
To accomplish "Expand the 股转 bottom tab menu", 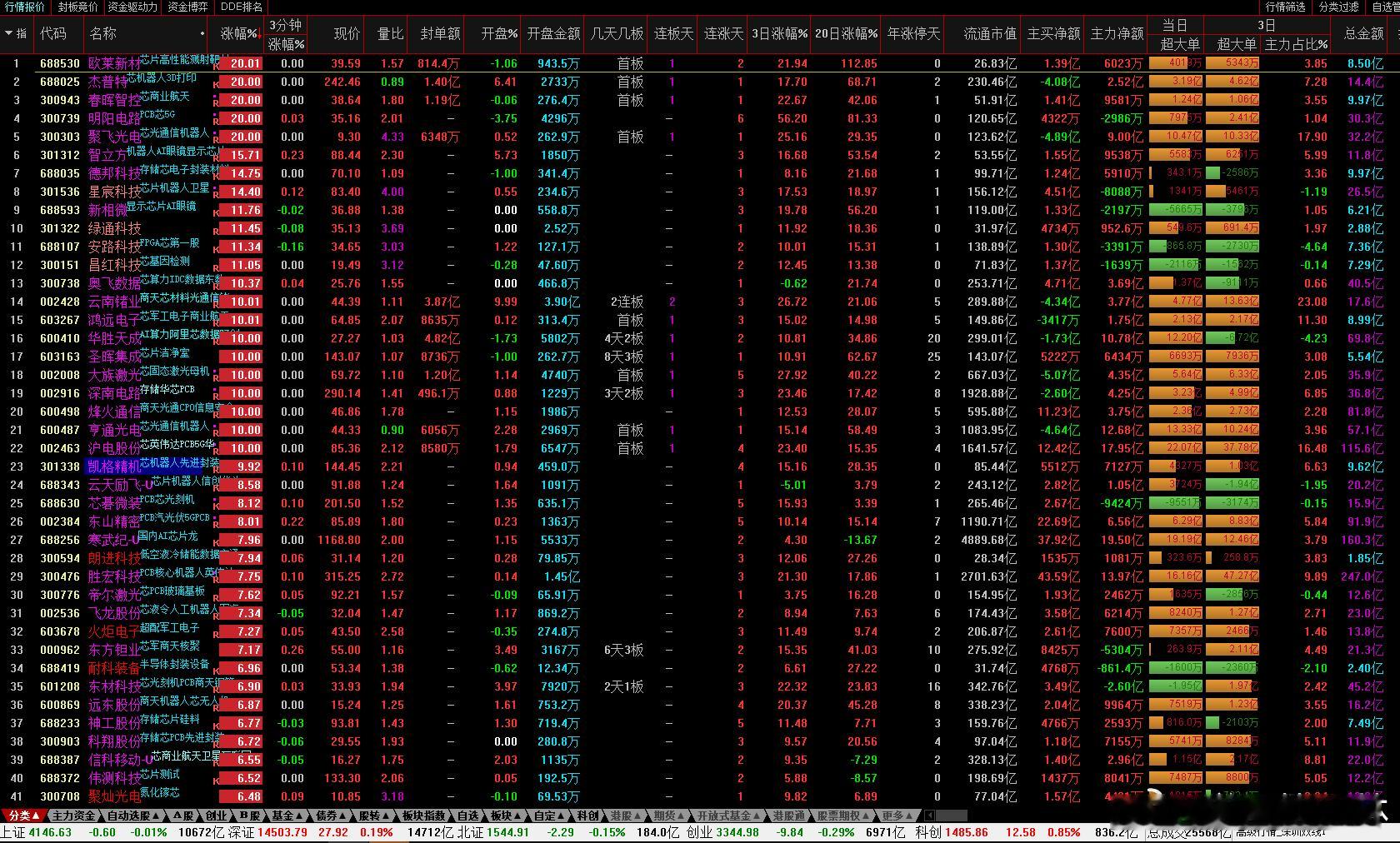I will coord(373,816).
